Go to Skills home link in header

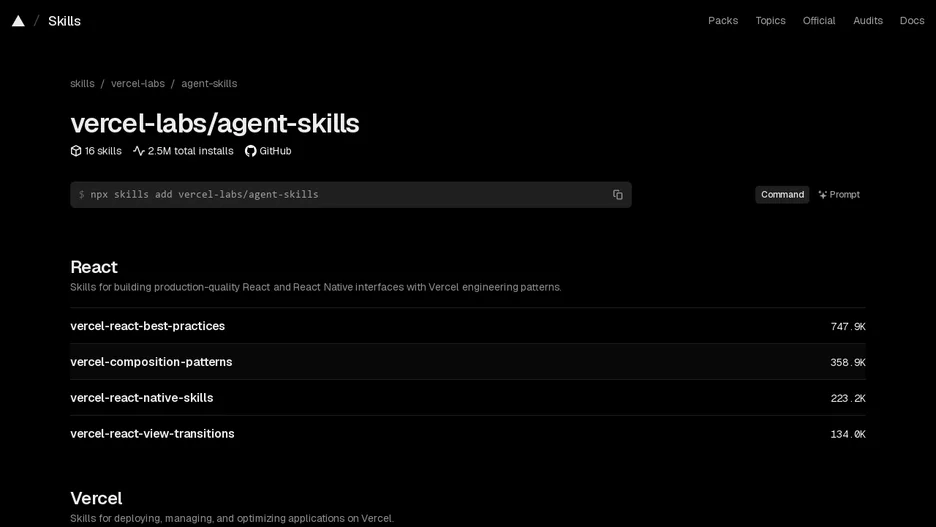click(64, 21)
